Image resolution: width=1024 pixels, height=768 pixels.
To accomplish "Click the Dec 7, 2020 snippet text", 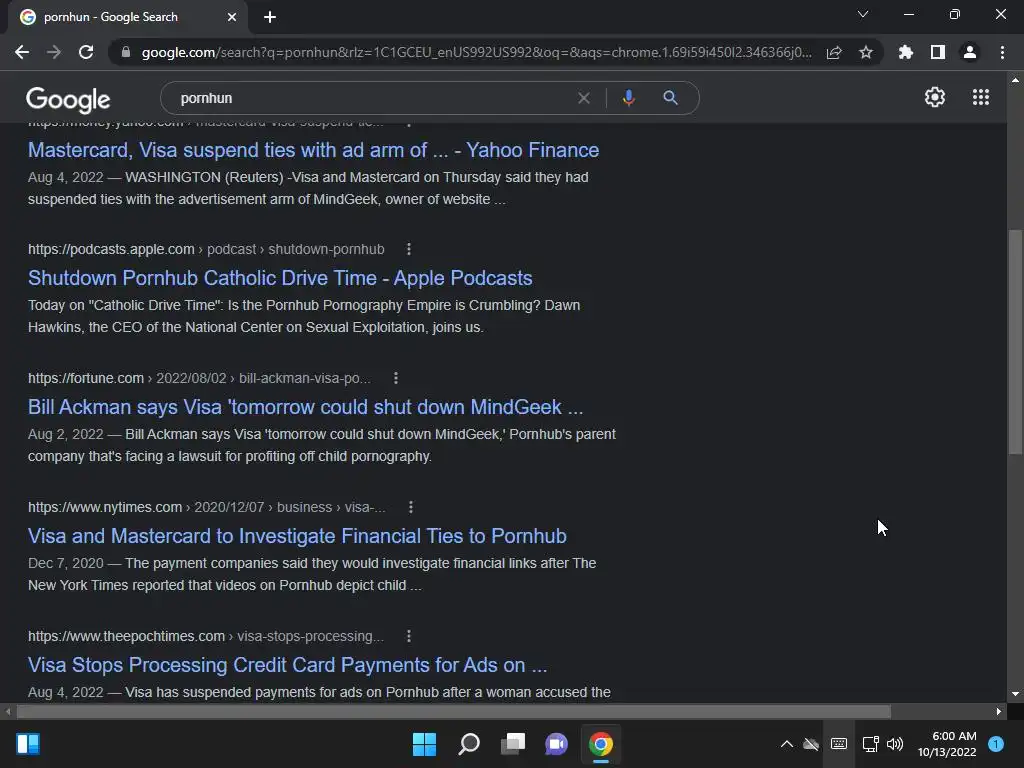I will pyautogui.click(x=312, y=574).
